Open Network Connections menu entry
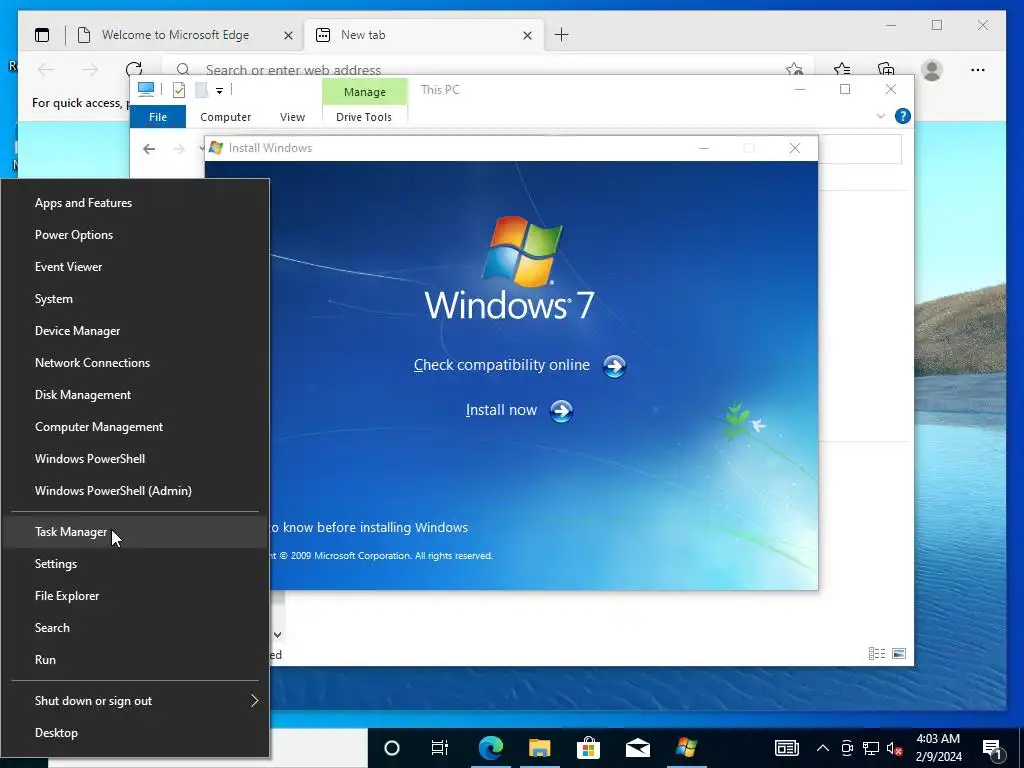Screen dimensions: 1024x768 pyautogui.click(x=136, y=363)
